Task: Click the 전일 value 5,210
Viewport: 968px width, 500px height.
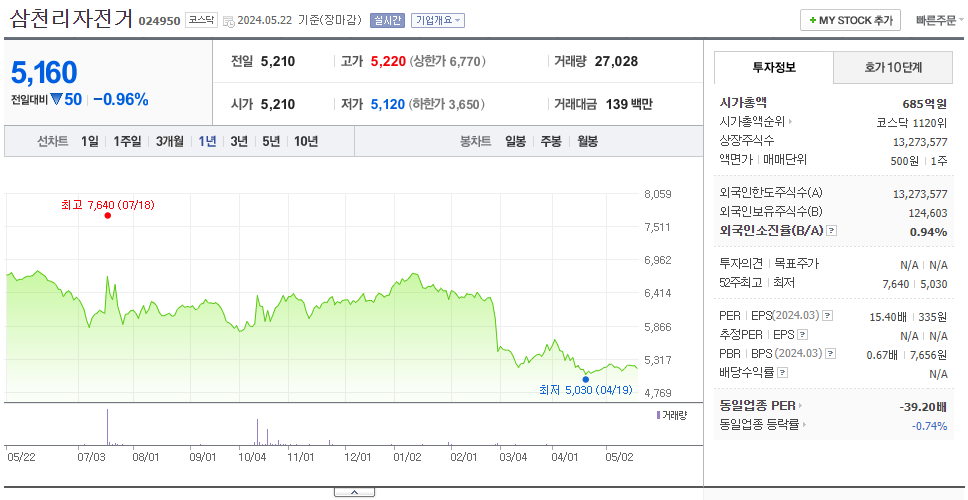Action: tap(278, 61)
